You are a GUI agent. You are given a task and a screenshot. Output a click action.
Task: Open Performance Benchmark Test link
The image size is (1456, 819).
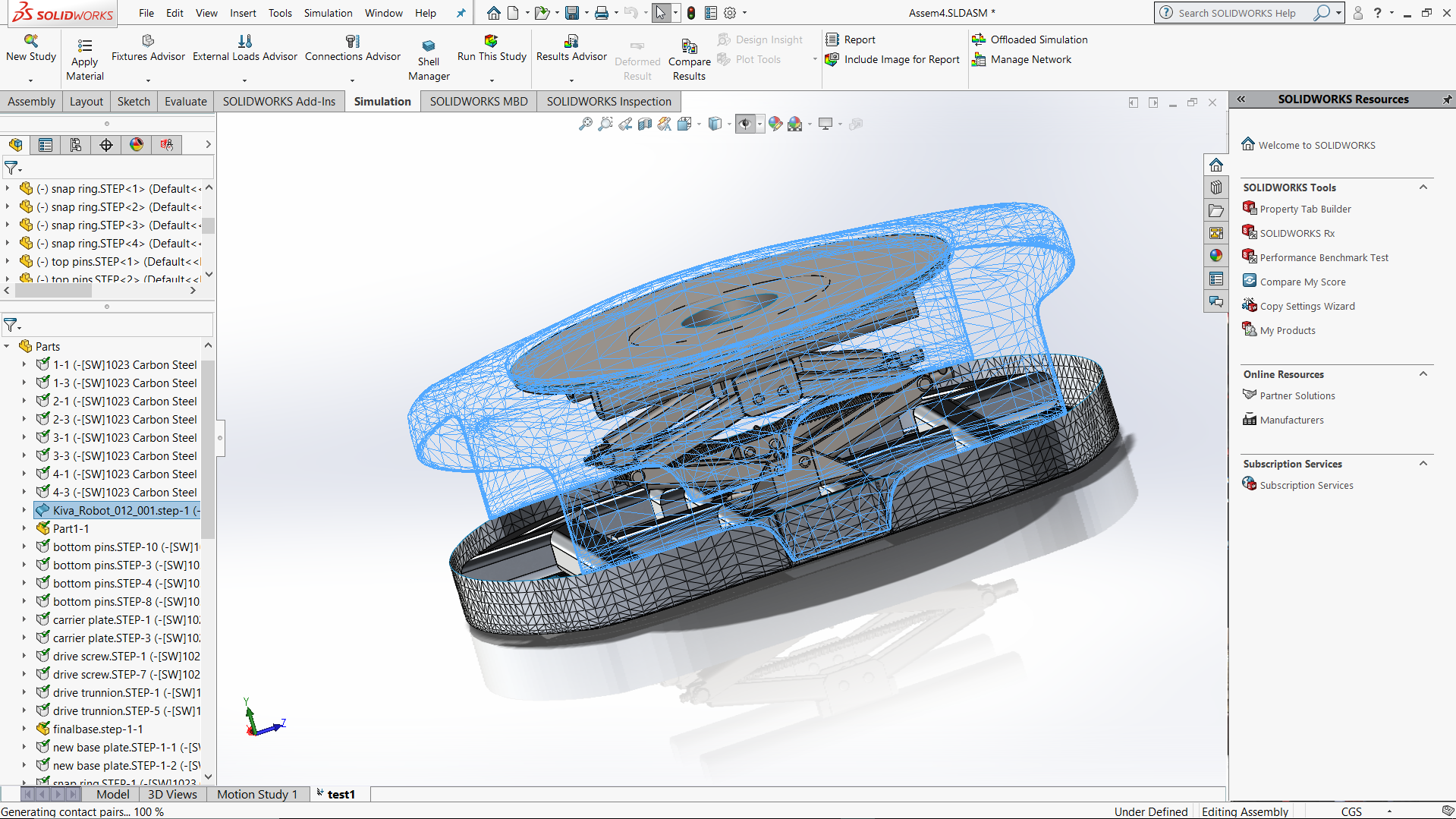[x=1323, y=257]
